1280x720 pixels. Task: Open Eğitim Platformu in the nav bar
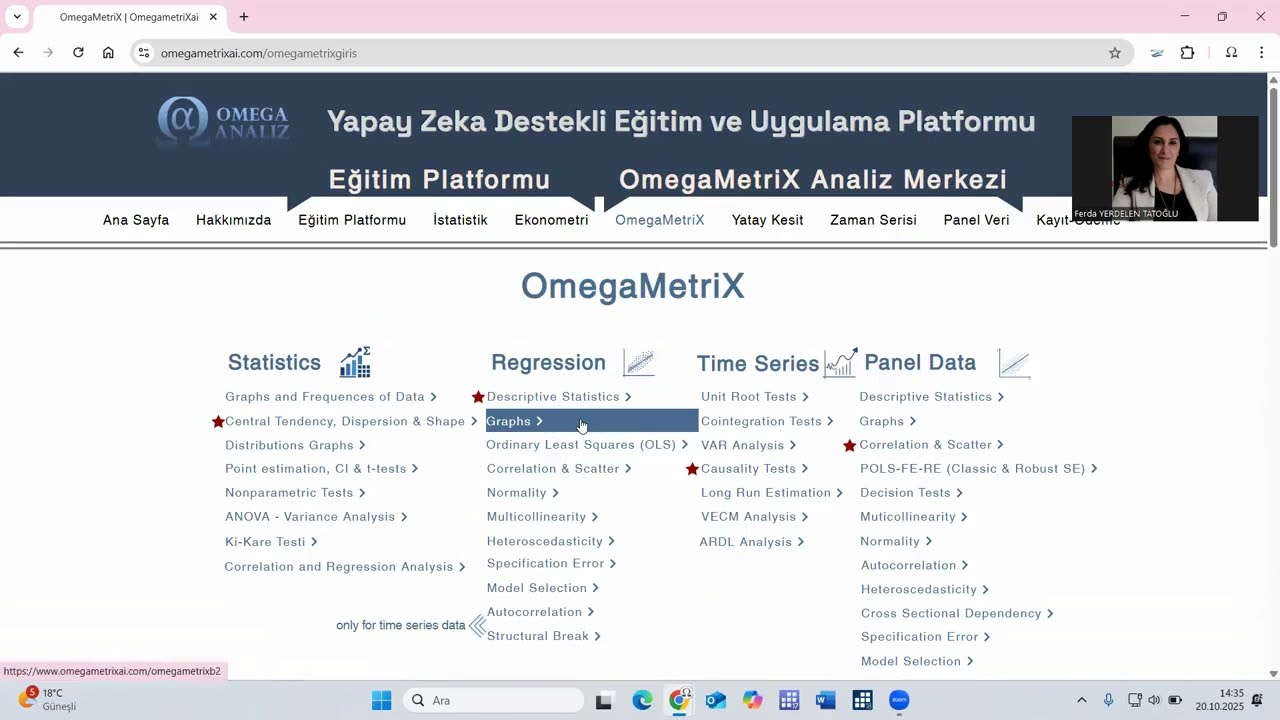pos(352,220)
